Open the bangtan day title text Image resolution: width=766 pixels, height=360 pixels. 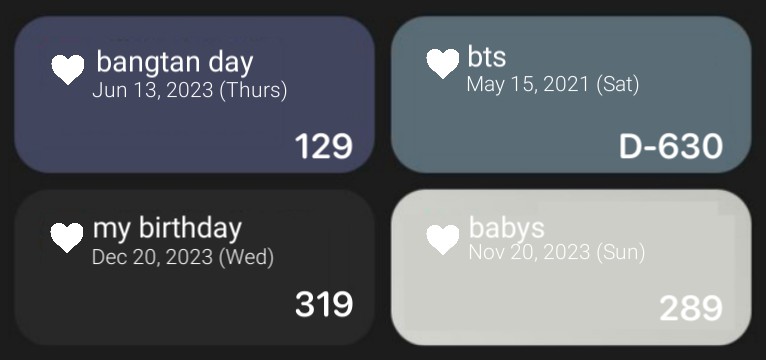pyautogui.click(x=175, y=62)
